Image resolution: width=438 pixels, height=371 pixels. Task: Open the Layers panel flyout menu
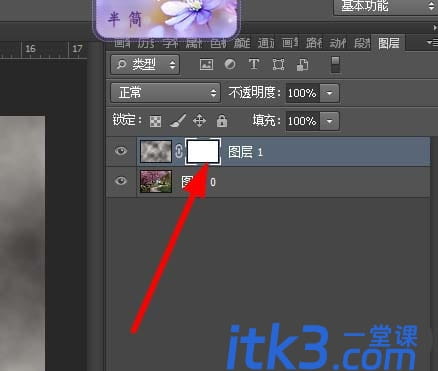pyautogui.click(x=432, y=43)
